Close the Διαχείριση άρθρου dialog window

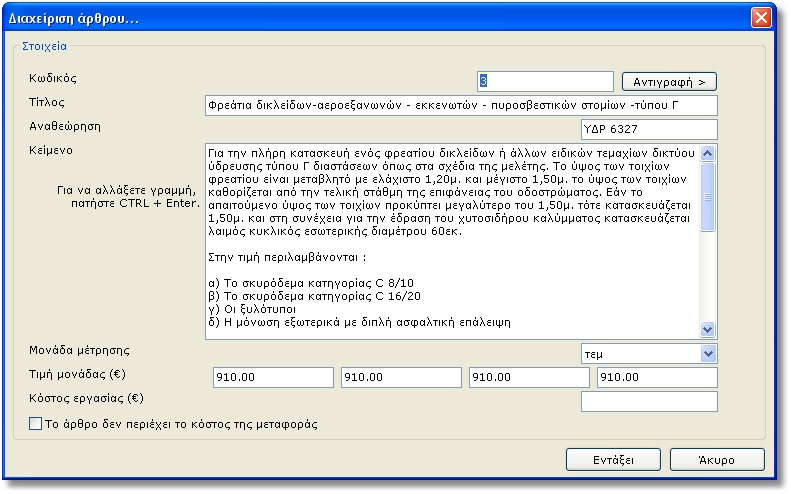tap(761, 18)
